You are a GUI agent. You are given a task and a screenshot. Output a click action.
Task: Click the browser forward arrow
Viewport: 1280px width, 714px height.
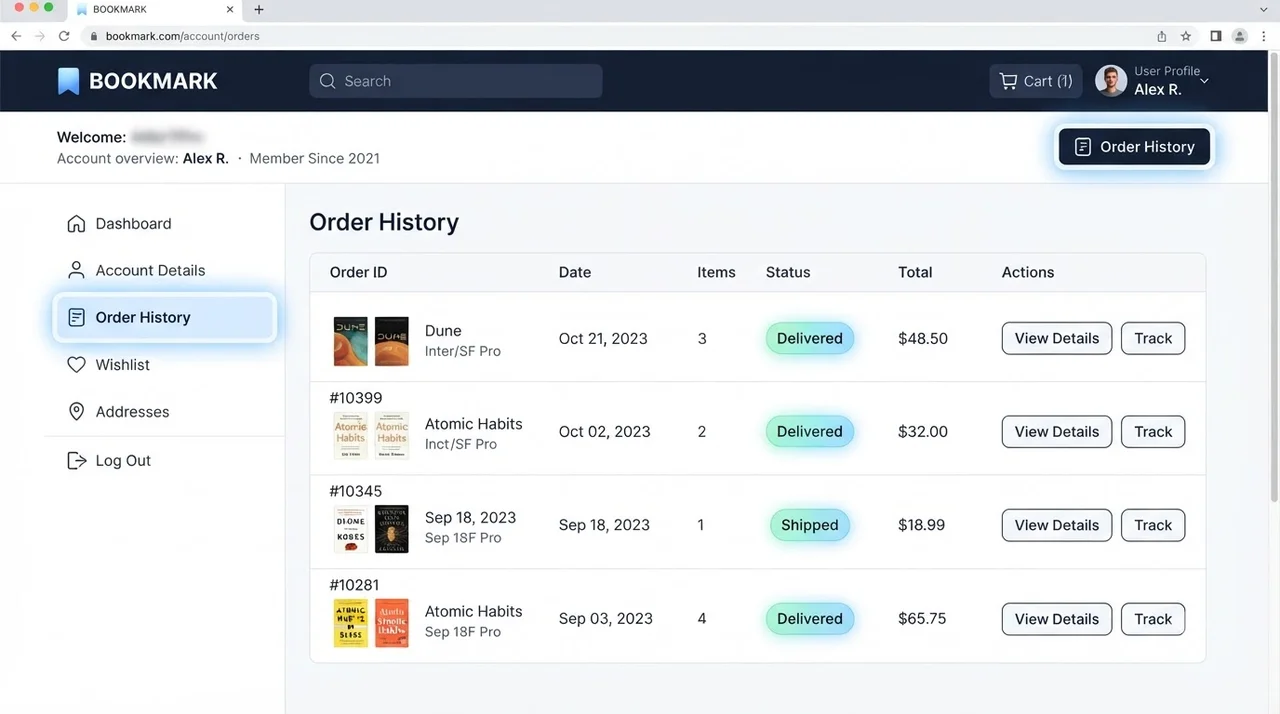[x=40, y=36]
